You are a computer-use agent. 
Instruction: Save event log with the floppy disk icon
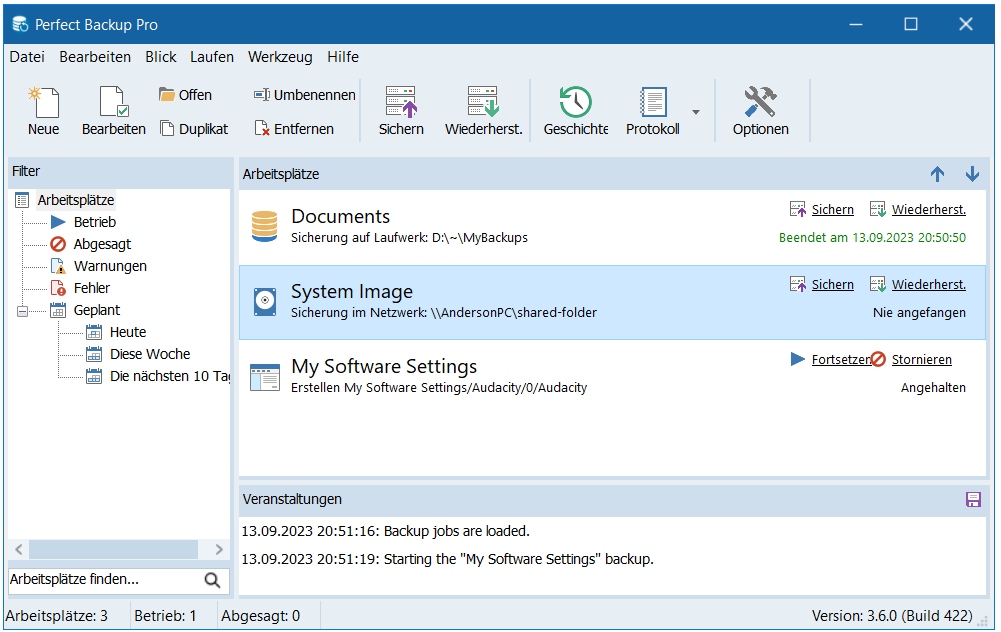tap(973, 499)
